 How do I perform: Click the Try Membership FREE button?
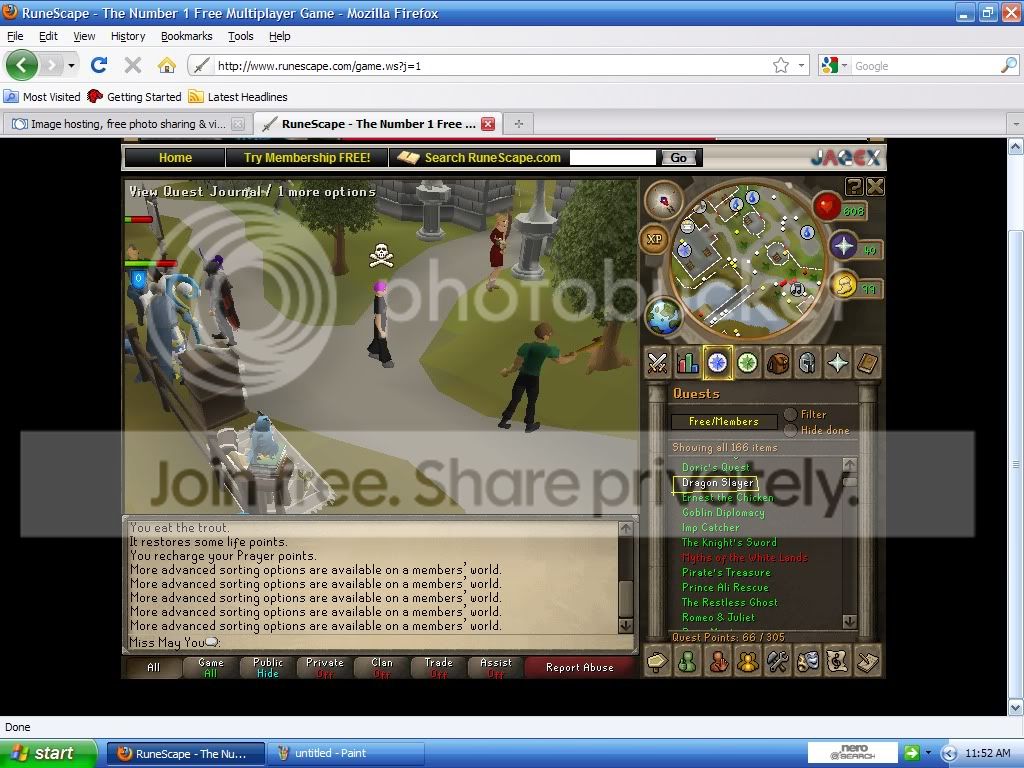[x=306, y=157]
